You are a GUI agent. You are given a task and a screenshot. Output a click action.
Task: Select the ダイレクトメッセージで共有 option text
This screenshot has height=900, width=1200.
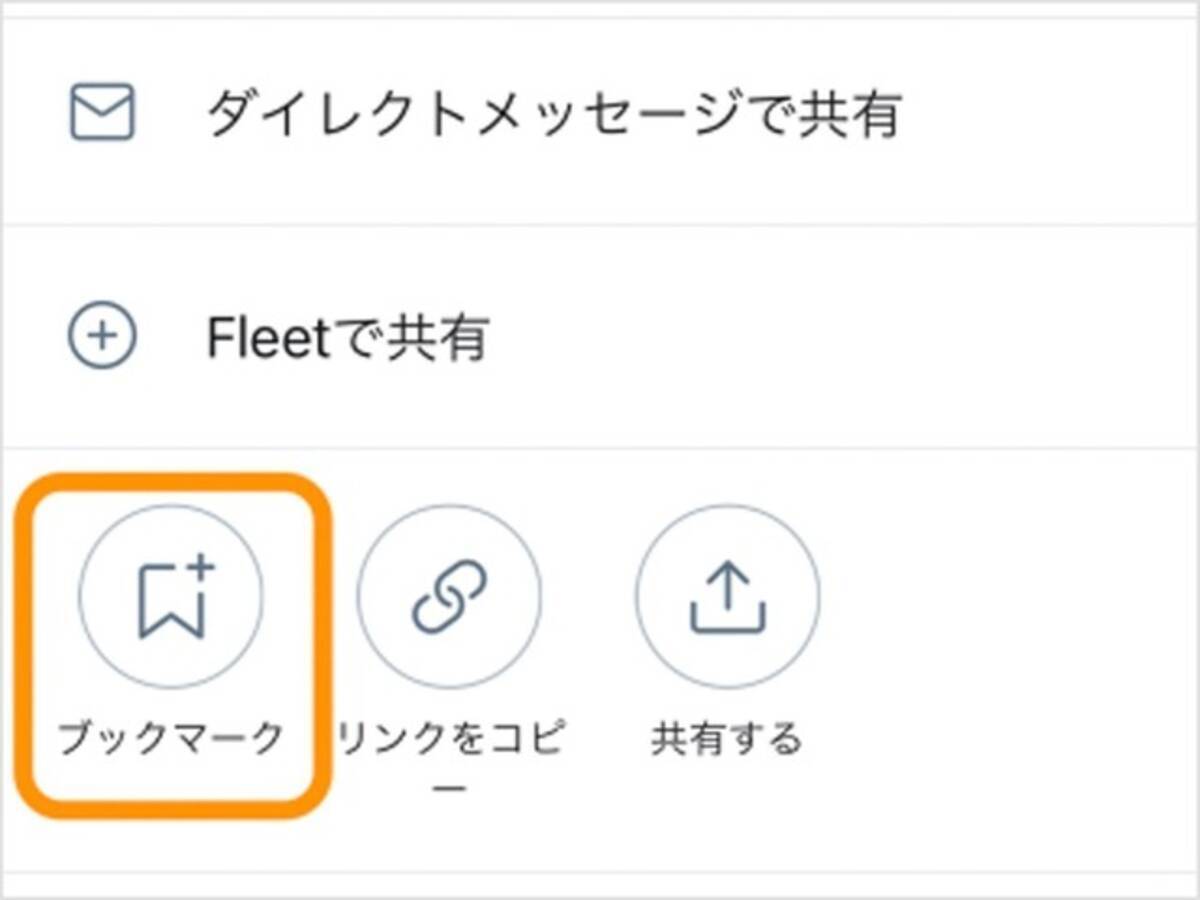[x=554, y=114]
